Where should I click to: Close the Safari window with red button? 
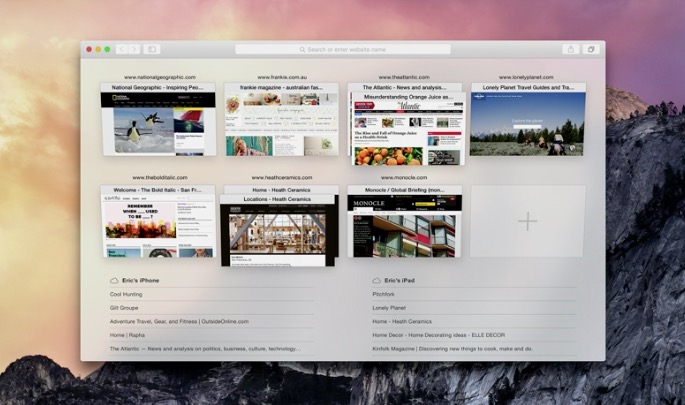(89, 49)
